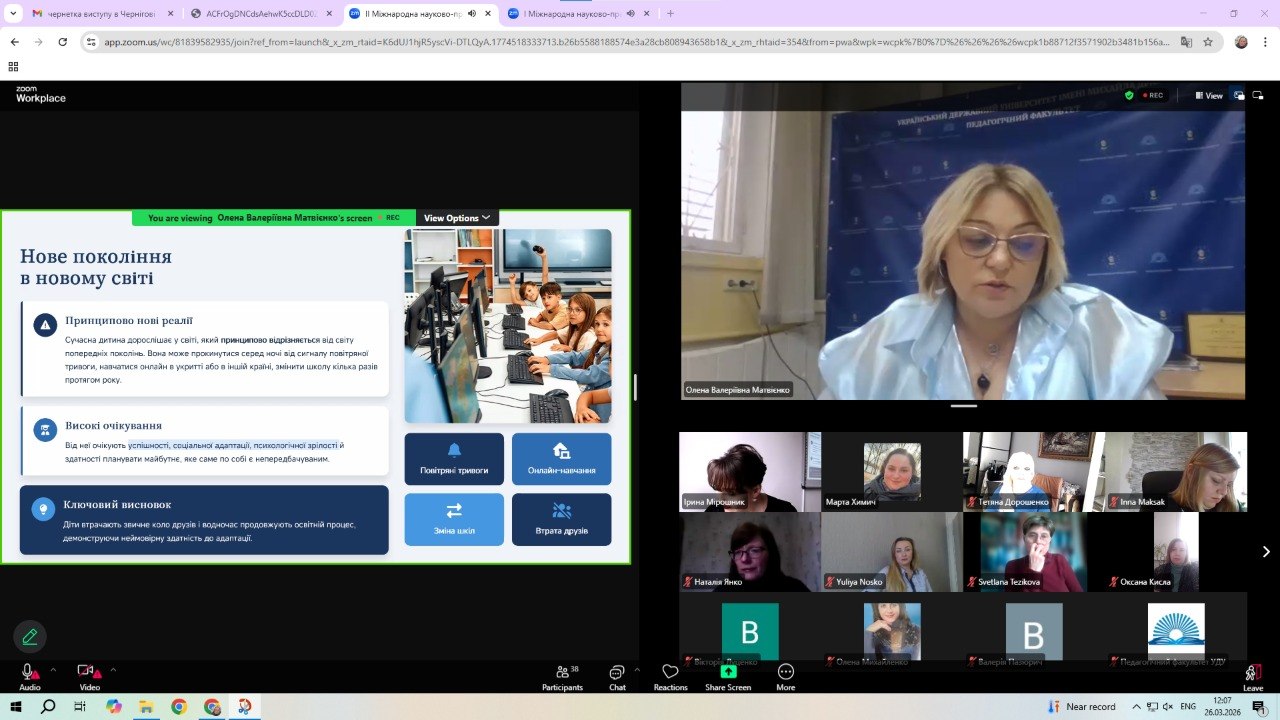Open the Participants panel
1280x720 pixels.
tap(562, 676)
